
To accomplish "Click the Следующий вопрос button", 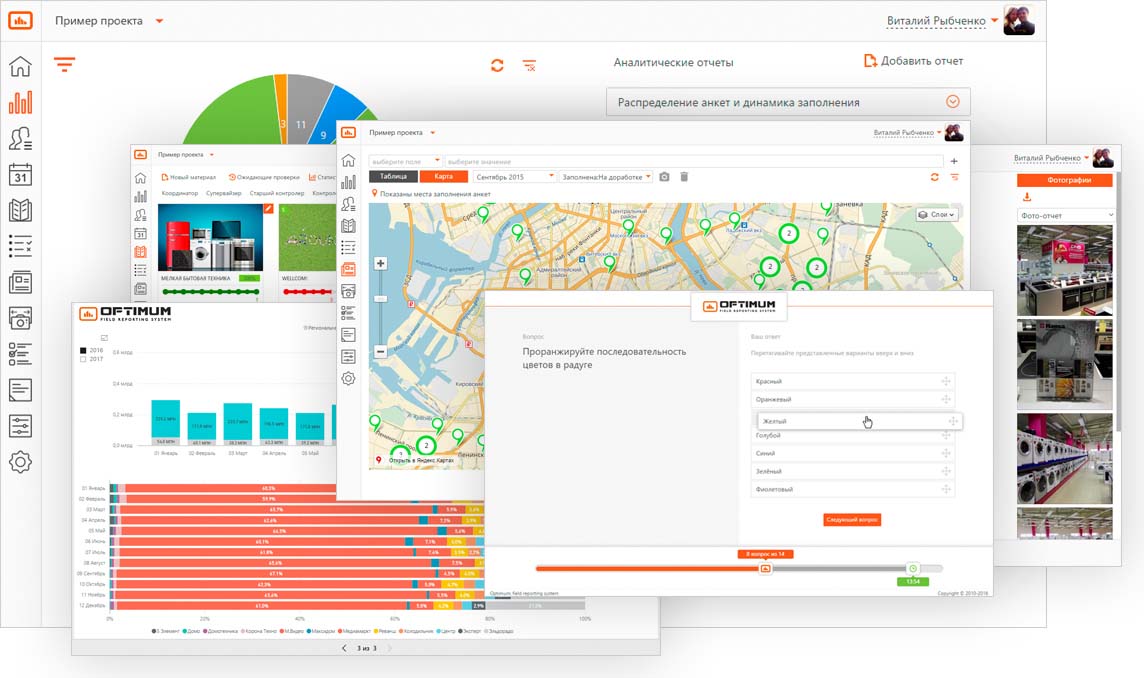I will click(852, 520).
